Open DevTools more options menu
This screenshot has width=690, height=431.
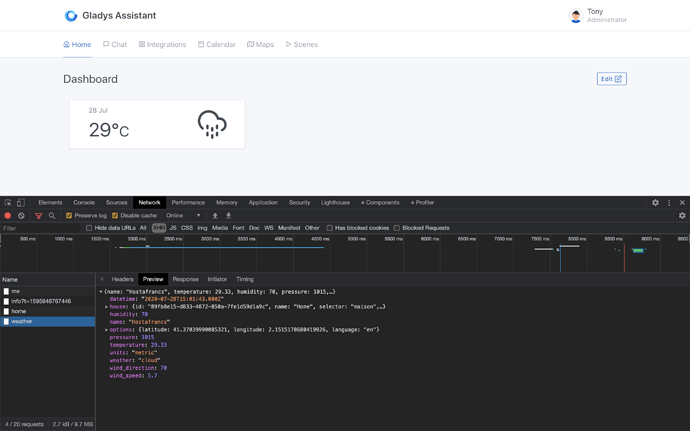(669, 203)
